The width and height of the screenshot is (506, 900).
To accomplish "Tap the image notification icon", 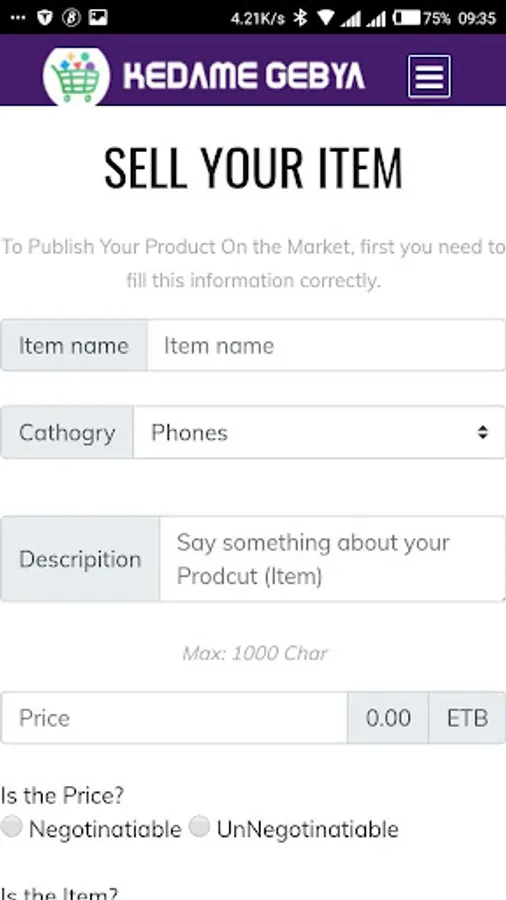I will click(98, 18).
